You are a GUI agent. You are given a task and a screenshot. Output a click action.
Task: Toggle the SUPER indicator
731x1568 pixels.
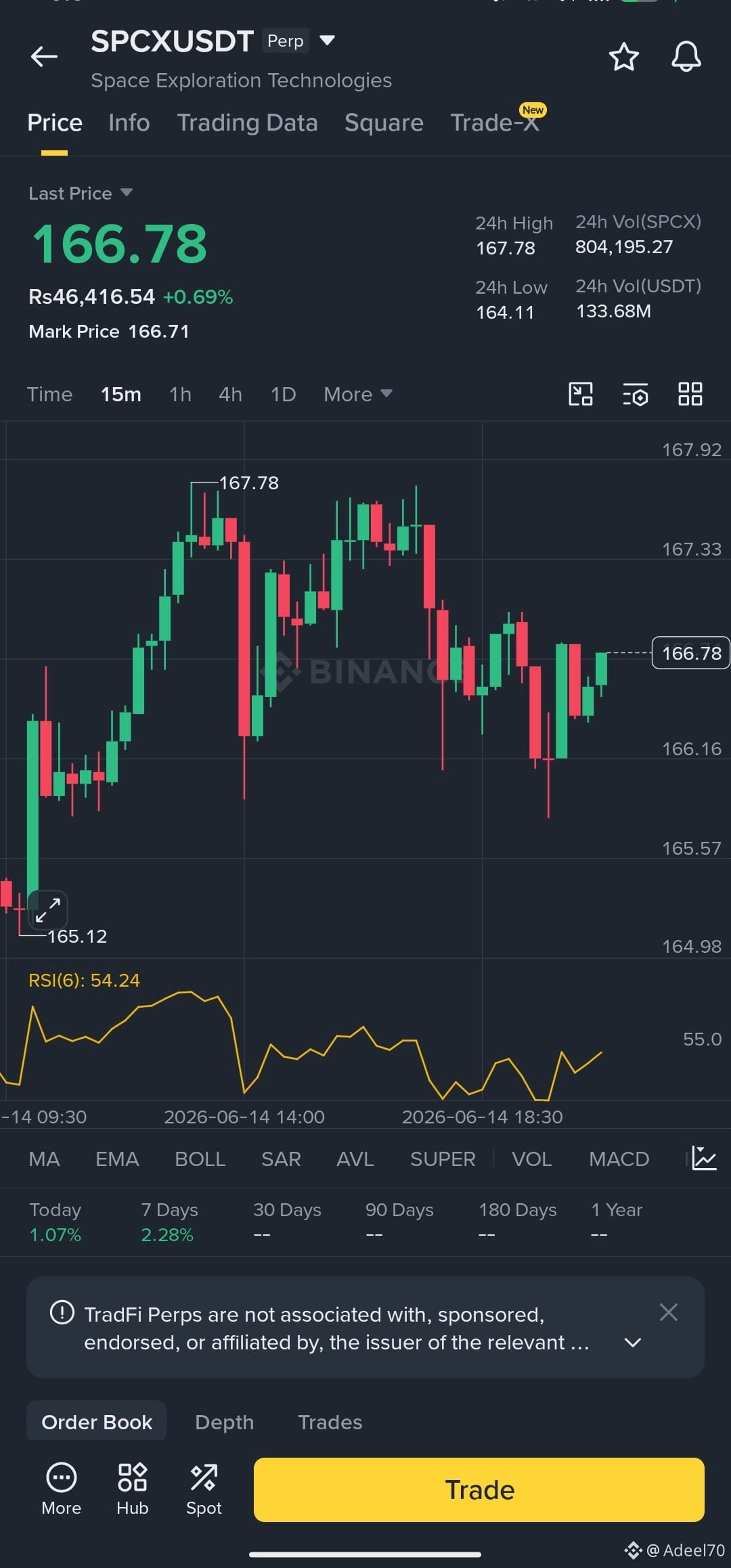443,1159
